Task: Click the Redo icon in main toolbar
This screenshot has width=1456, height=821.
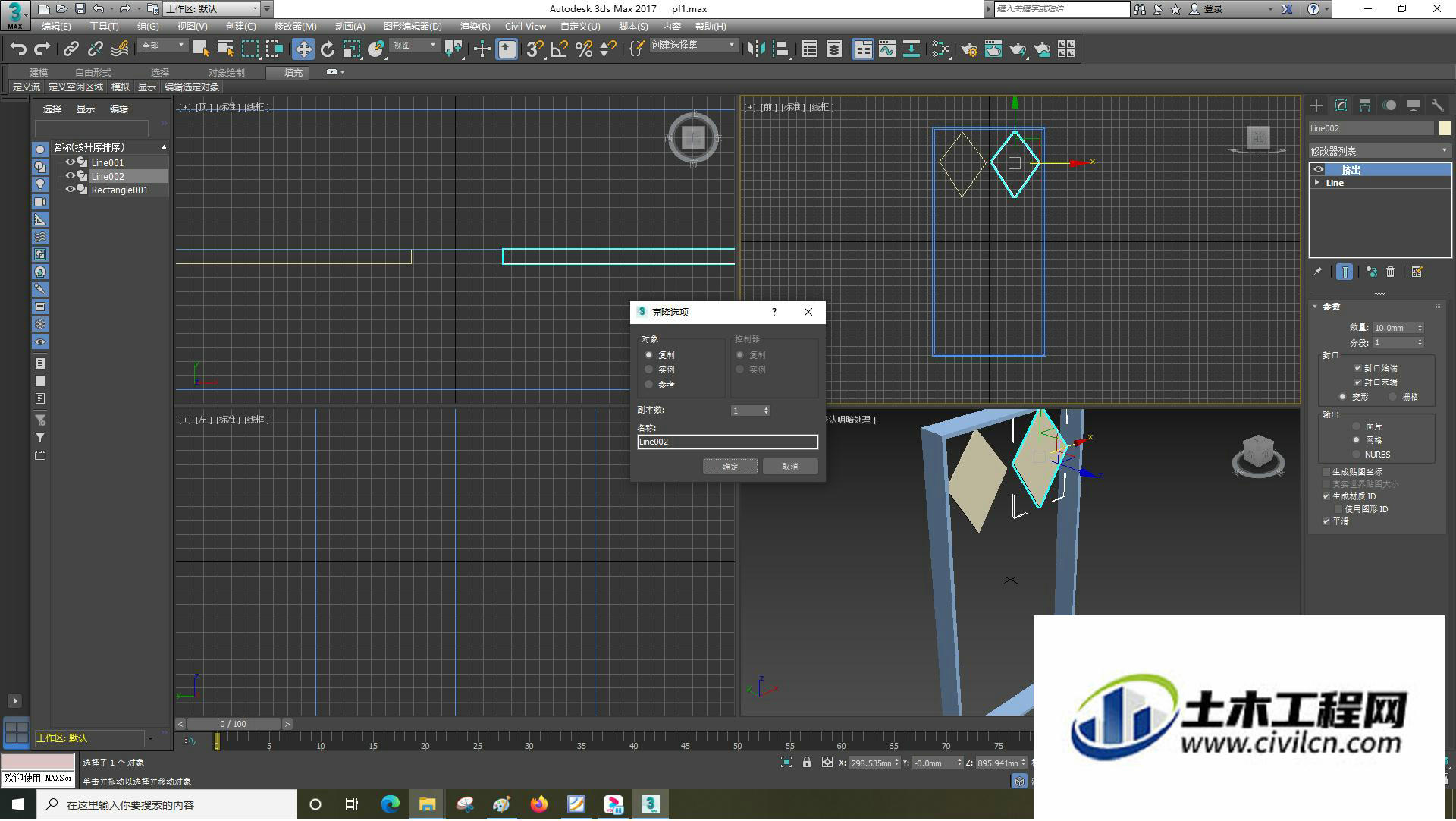Action: pos(42,49)
